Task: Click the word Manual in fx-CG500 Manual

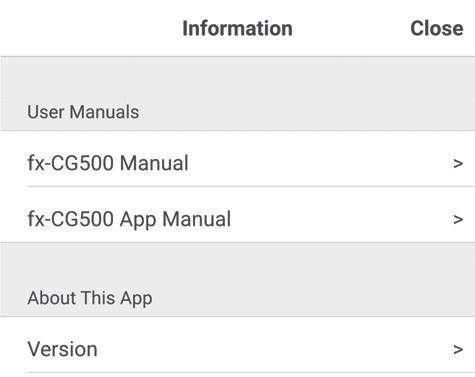Action: (154, 163)
